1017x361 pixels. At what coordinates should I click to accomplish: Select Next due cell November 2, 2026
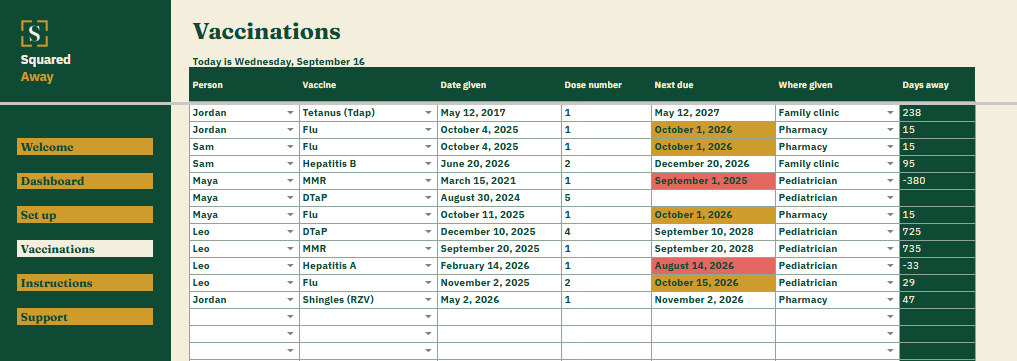pyautogui.click(x=713, y=299)
